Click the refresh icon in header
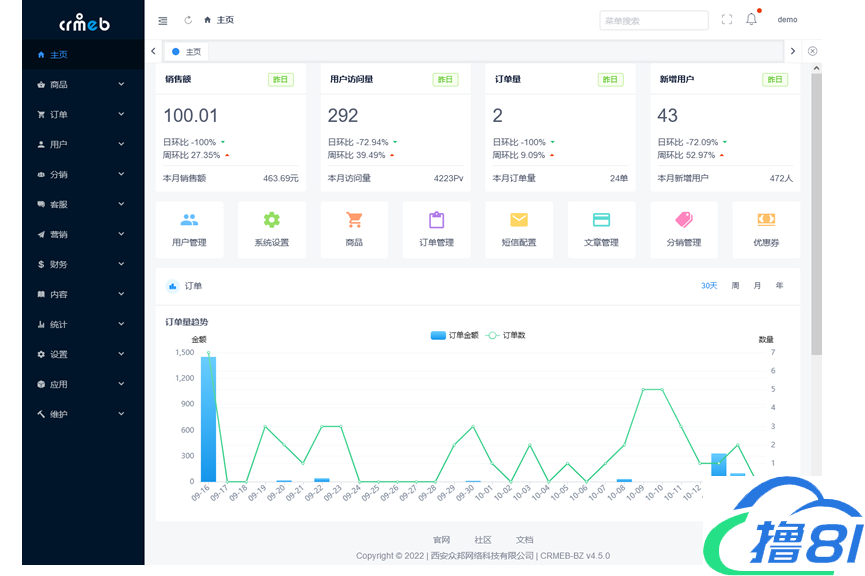 click(188, 20)
